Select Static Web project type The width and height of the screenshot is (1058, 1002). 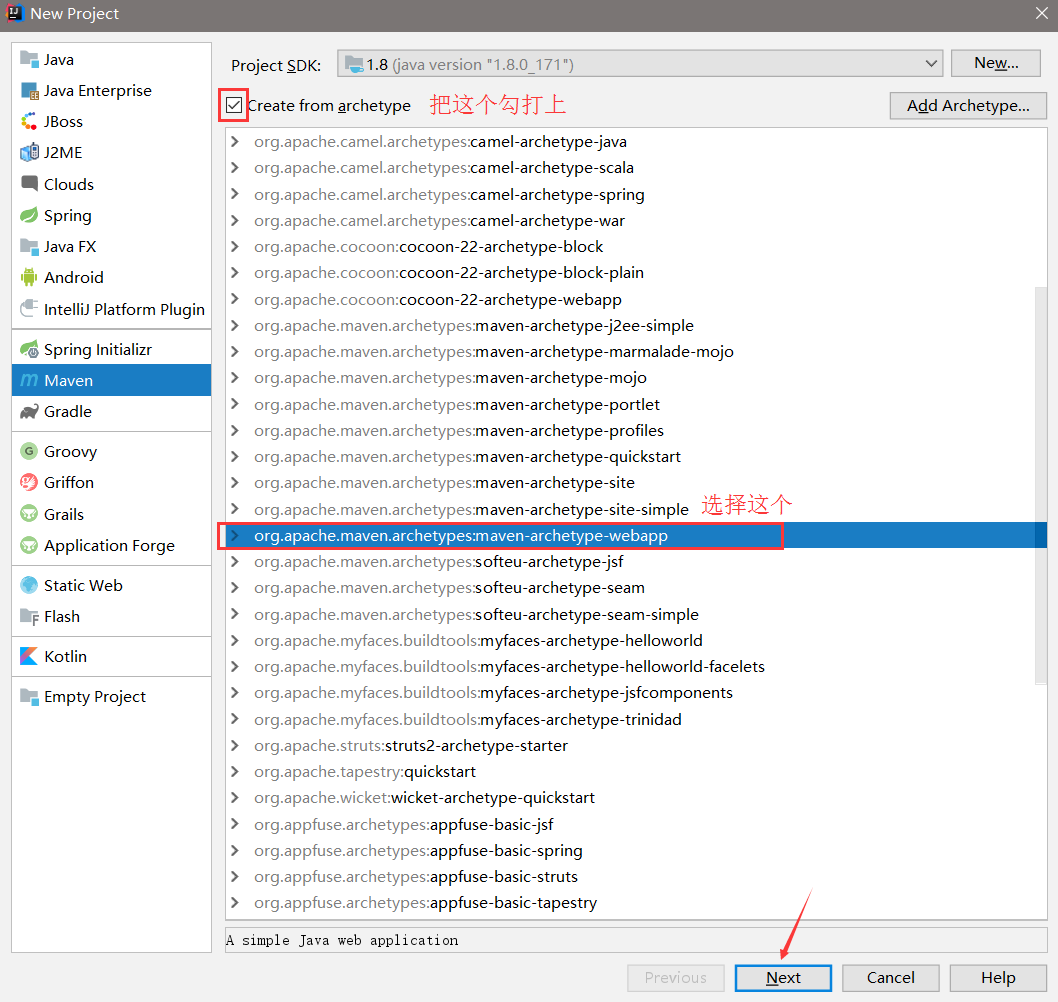[111, 585]
